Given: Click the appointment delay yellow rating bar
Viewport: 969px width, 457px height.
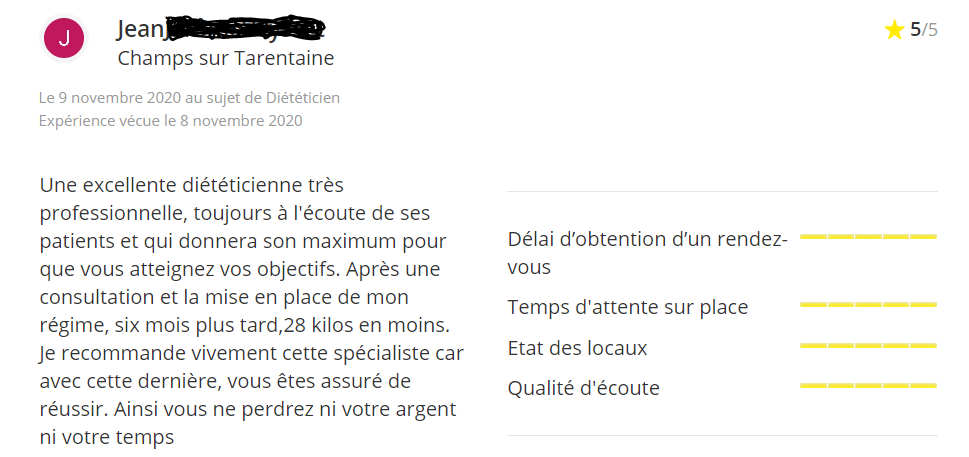Looking at the screenshot, I should 868,237.
